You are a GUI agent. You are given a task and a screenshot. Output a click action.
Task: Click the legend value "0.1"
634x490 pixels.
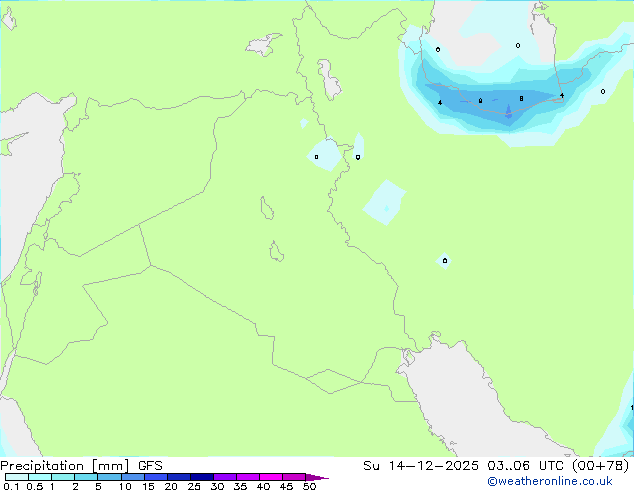click(x=11, y=486)
